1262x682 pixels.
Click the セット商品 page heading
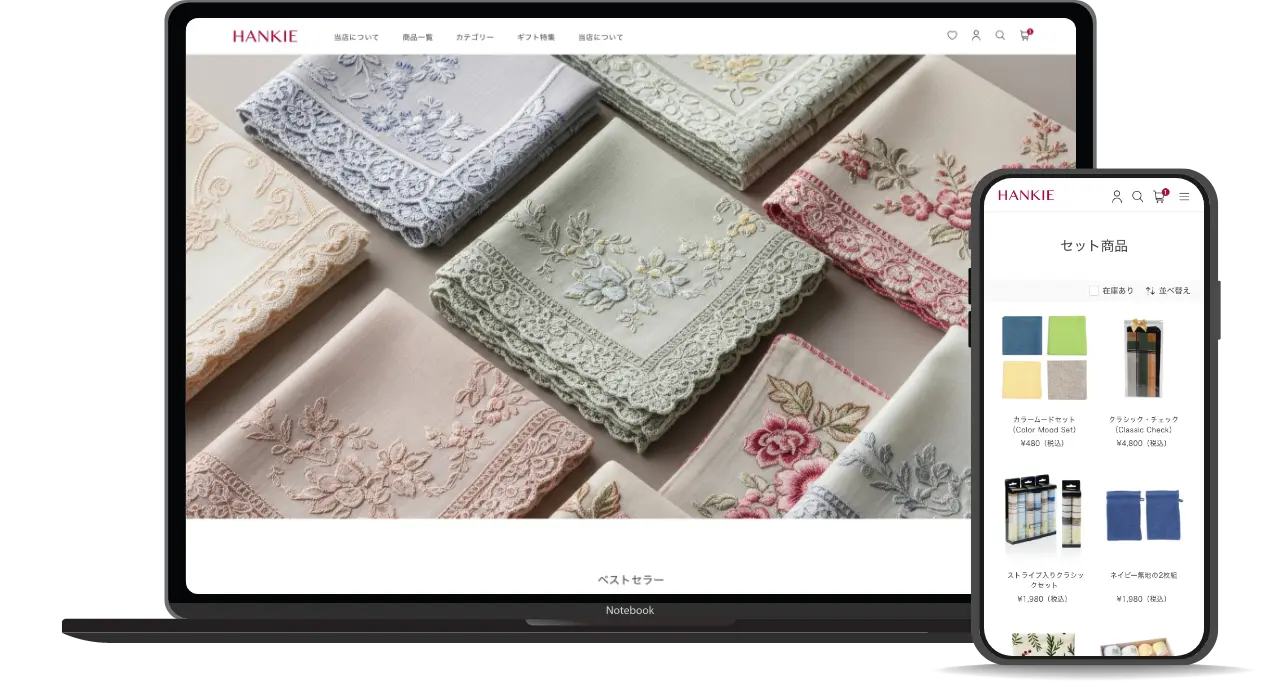point(1094,245)
